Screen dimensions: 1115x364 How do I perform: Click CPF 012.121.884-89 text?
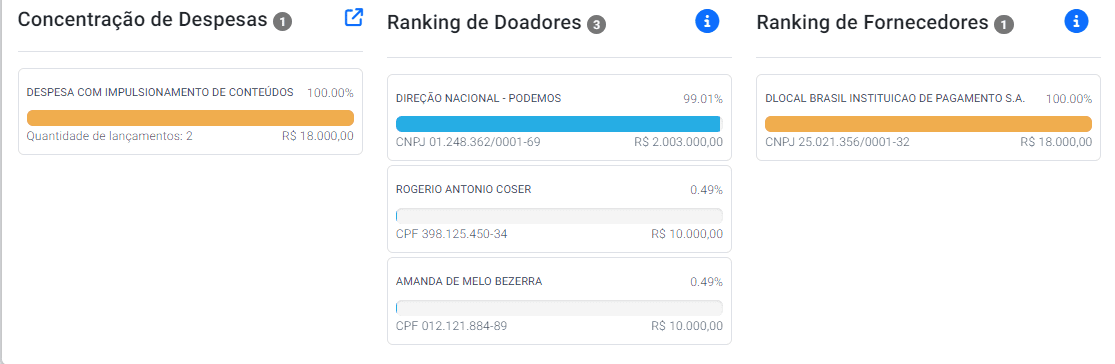(x=452, y=326)
